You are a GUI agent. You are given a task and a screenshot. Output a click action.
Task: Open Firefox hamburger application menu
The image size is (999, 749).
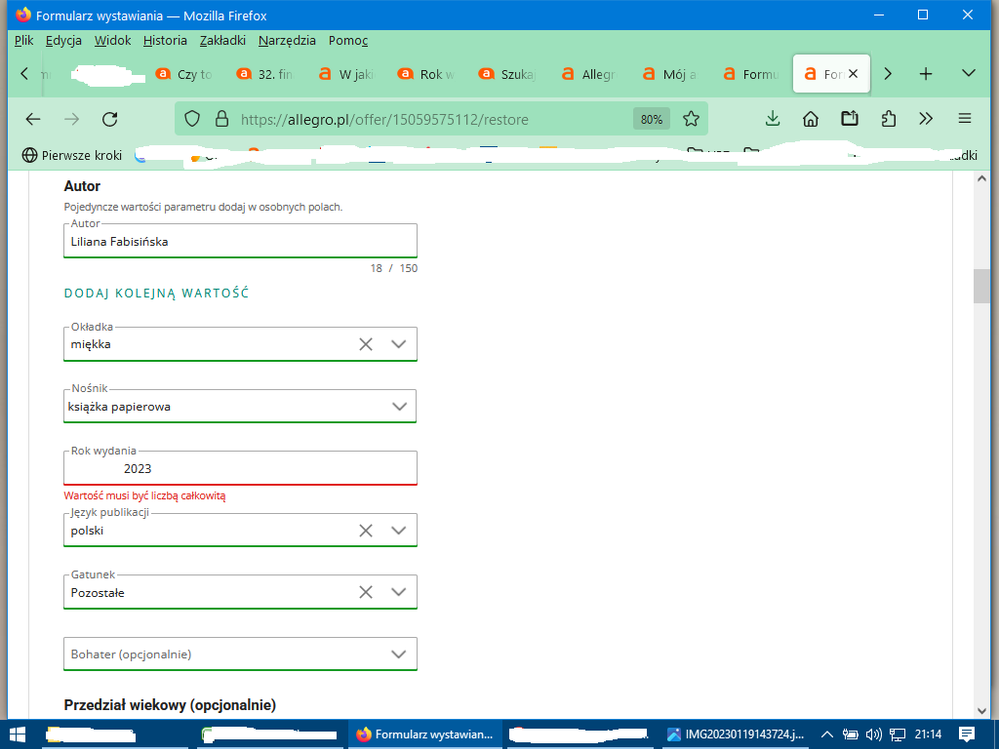965,119
